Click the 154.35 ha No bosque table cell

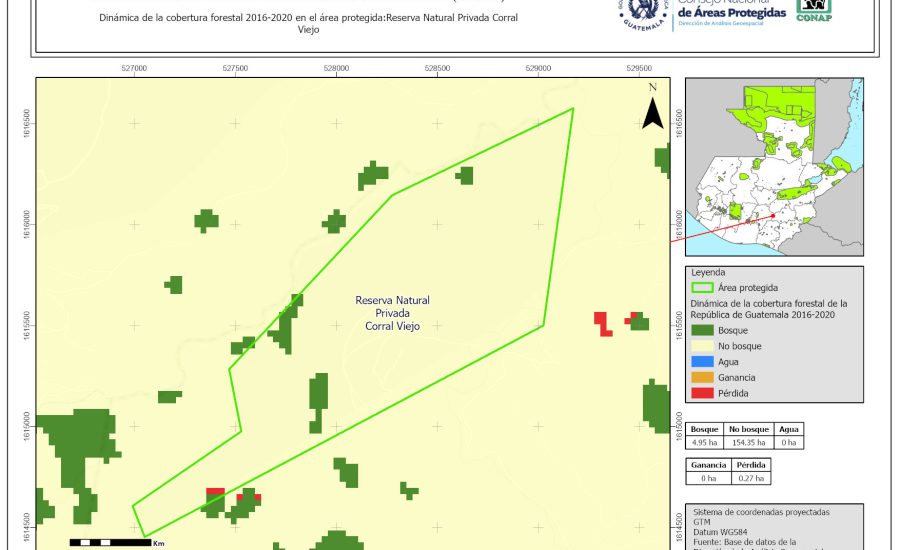(746, 442)
